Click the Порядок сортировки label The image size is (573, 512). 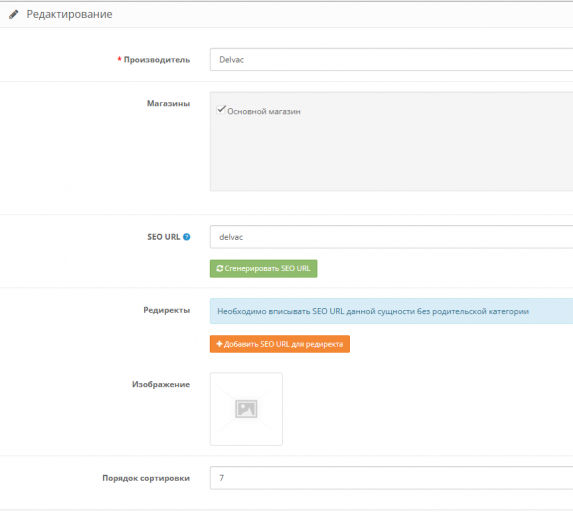coord(146,478)
